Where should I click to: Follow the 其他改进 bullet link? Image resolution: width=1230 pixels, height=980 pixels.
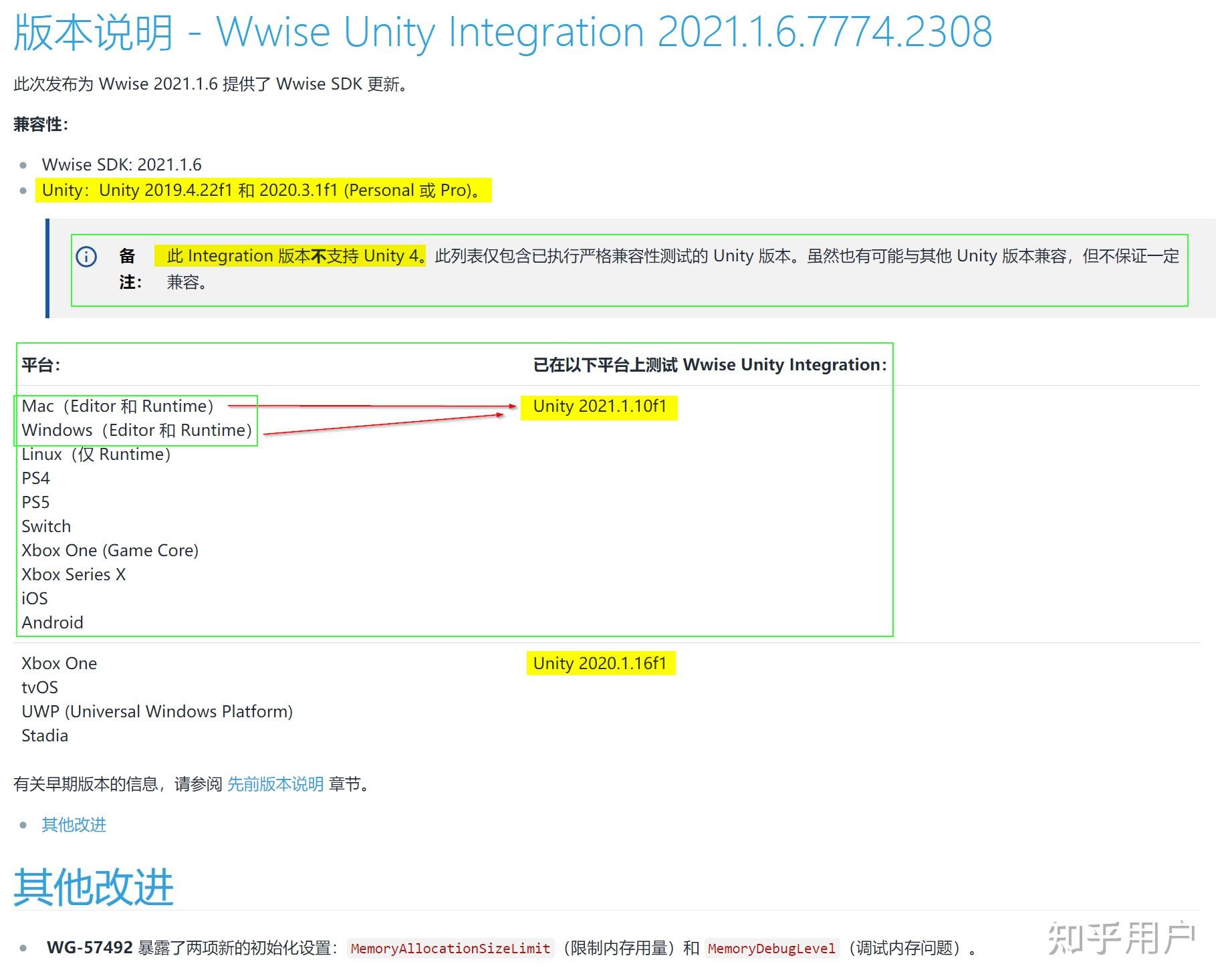click(x=73, y=825)
